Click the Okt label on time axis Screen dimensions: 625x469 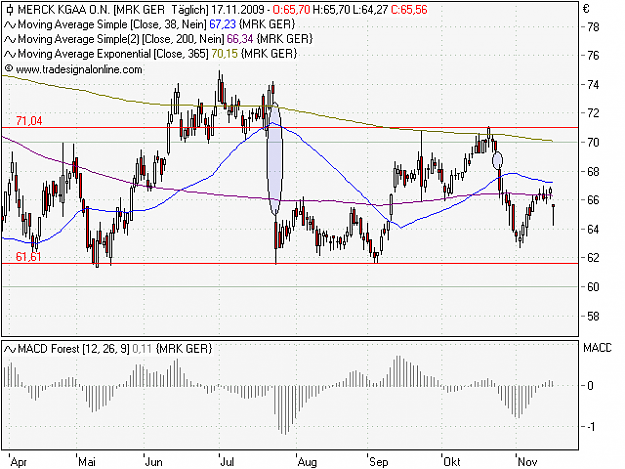pos(452,462)
